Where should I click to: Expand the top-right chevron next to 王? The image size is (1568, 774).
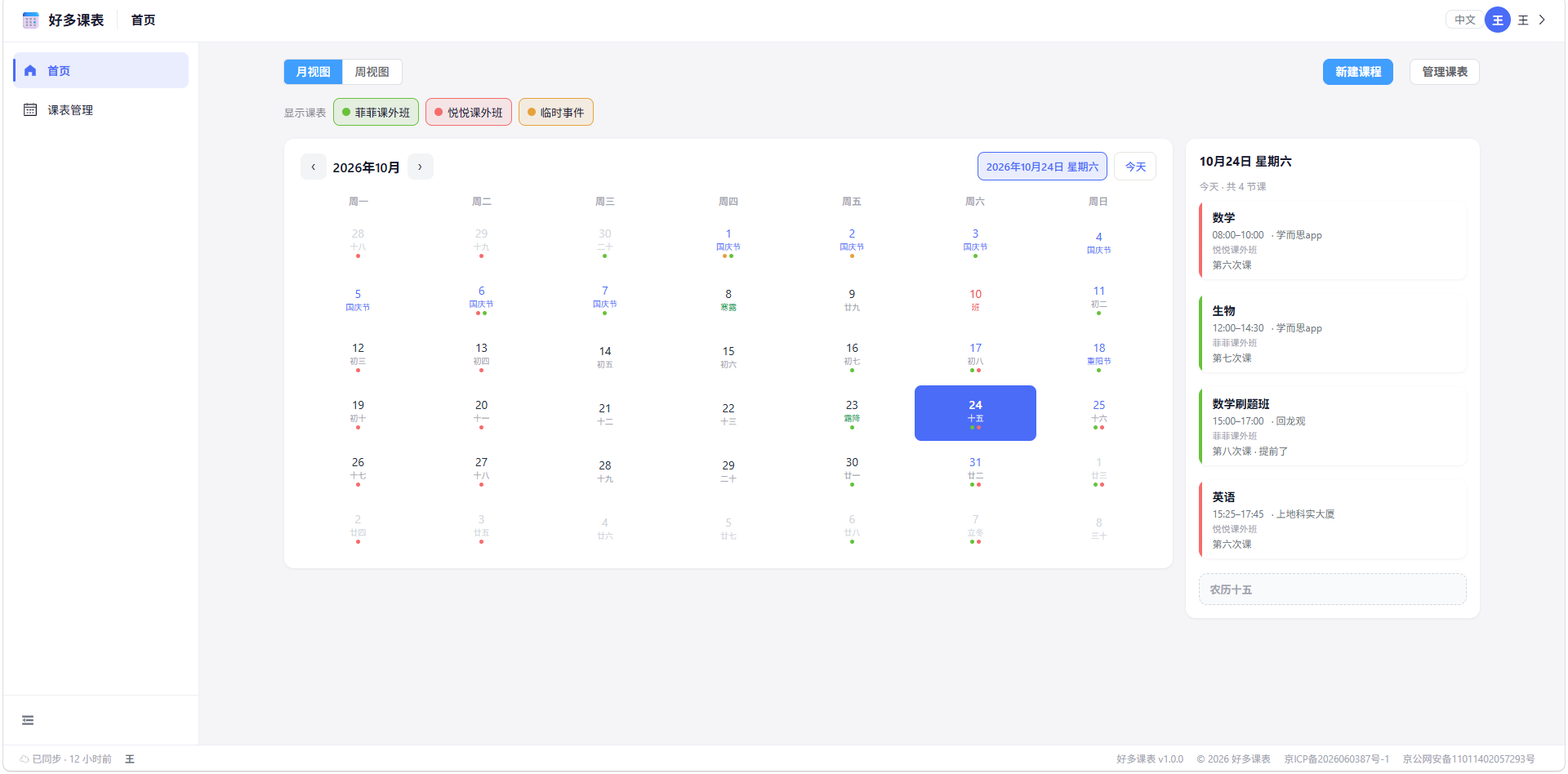(x=1542, y=20)
